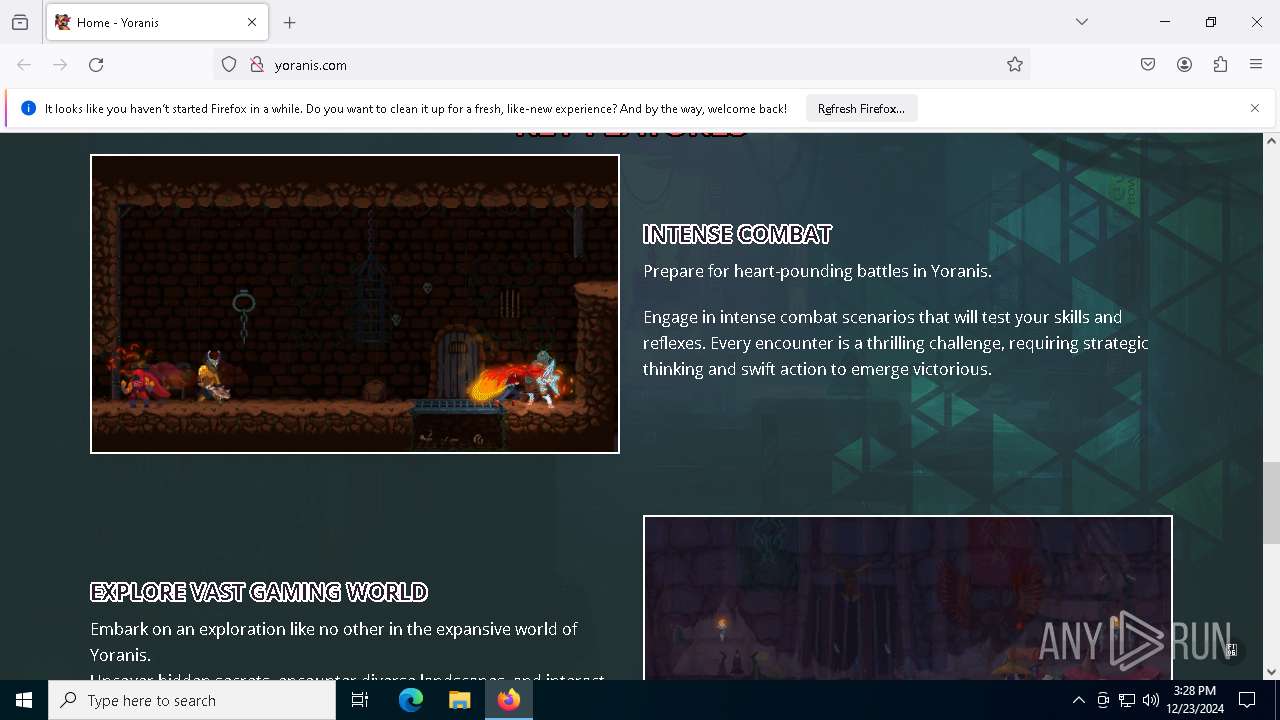Dismiss the Firefox refresh notification bar
Image resolution: width=1280 pixels, height=720 pixels.
click(x=1255, y=108)
